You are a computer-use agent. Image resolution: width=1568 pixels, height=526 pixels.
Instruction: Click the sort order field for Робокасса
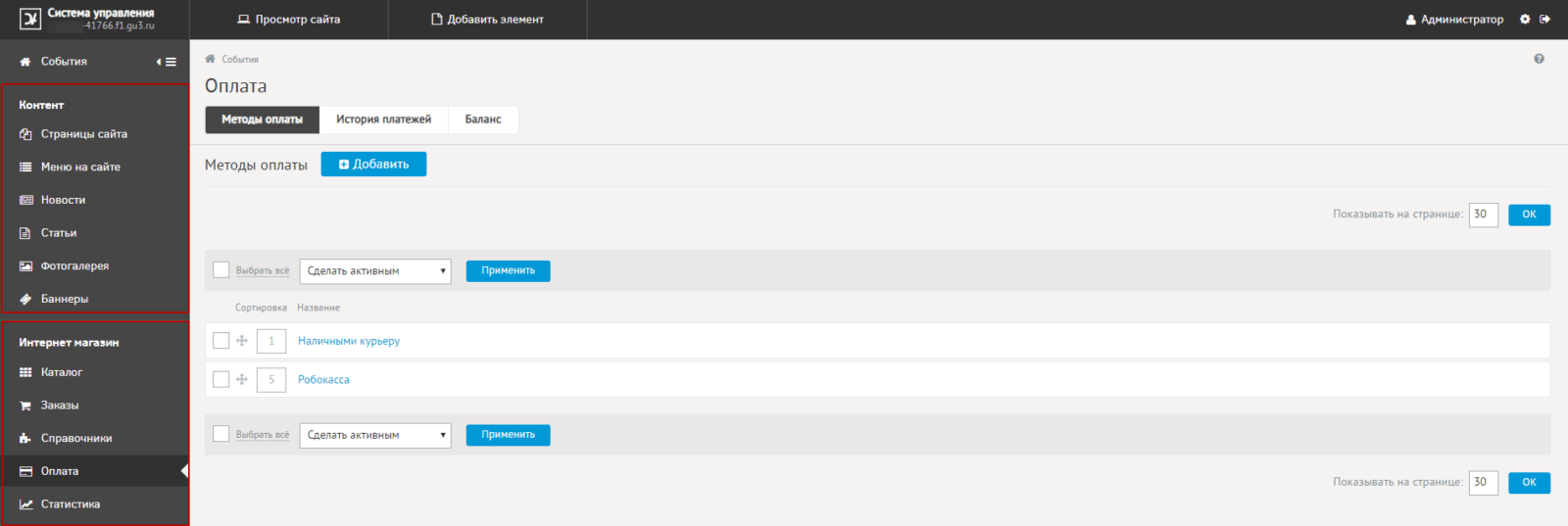tap(271, 380)
